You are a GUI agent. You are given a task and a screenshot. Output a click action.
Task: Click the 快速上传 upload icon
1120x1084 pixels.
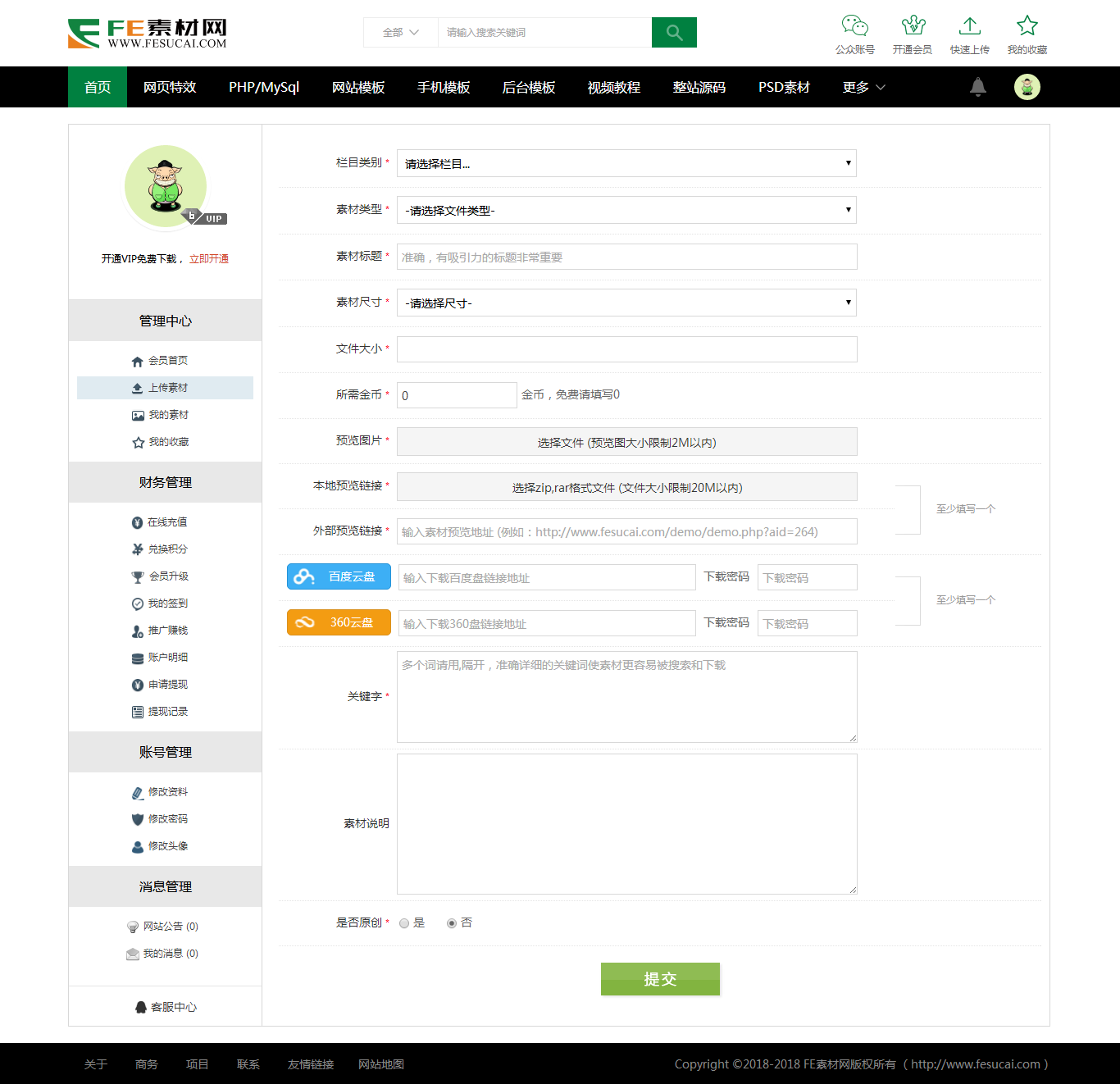(970, 26)
